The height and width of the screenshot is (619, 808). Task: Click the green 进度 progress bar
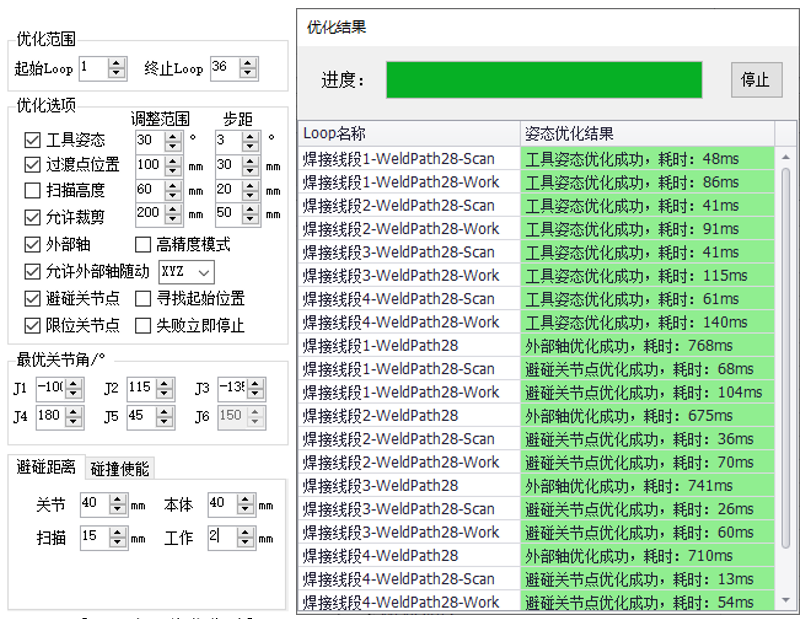tap(544, 80)
